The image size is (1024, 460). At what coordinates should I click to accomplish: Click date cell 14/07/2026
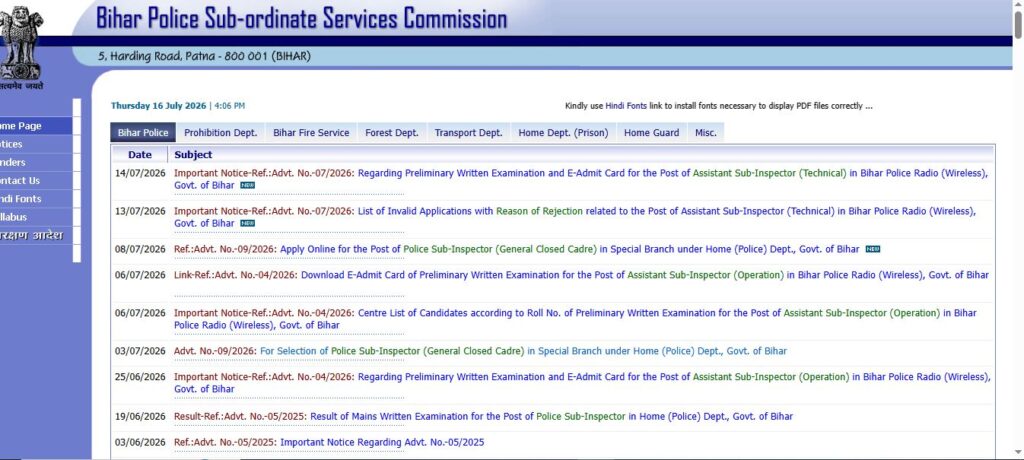coord(140,173)
